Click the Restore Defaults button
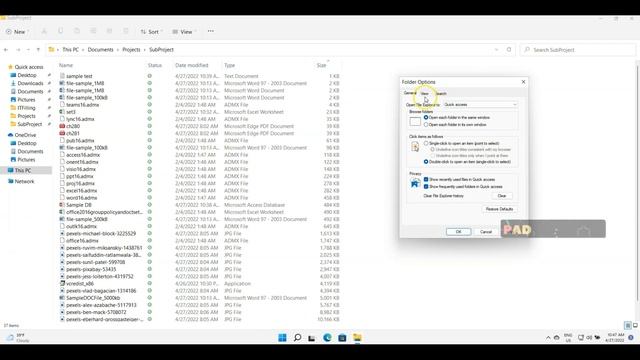The height and width of the screenshot is (360, 640). click(499, 209)
